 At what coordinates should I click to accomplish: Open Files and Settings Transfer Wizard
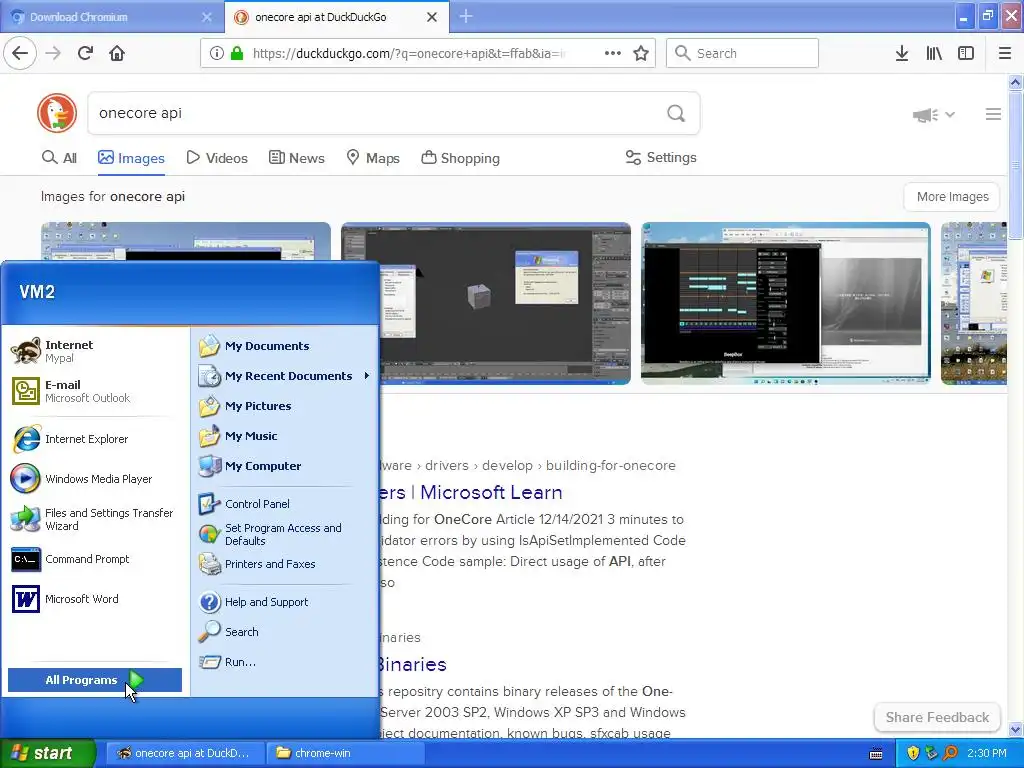[95, 519]
